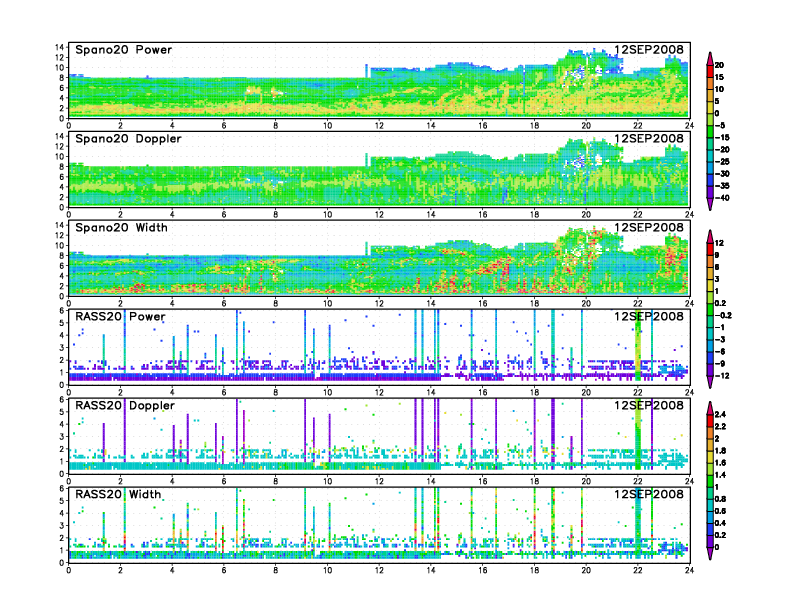
Task: Click the 'Spano20 Width' panel title
Action: pos(121,227)
